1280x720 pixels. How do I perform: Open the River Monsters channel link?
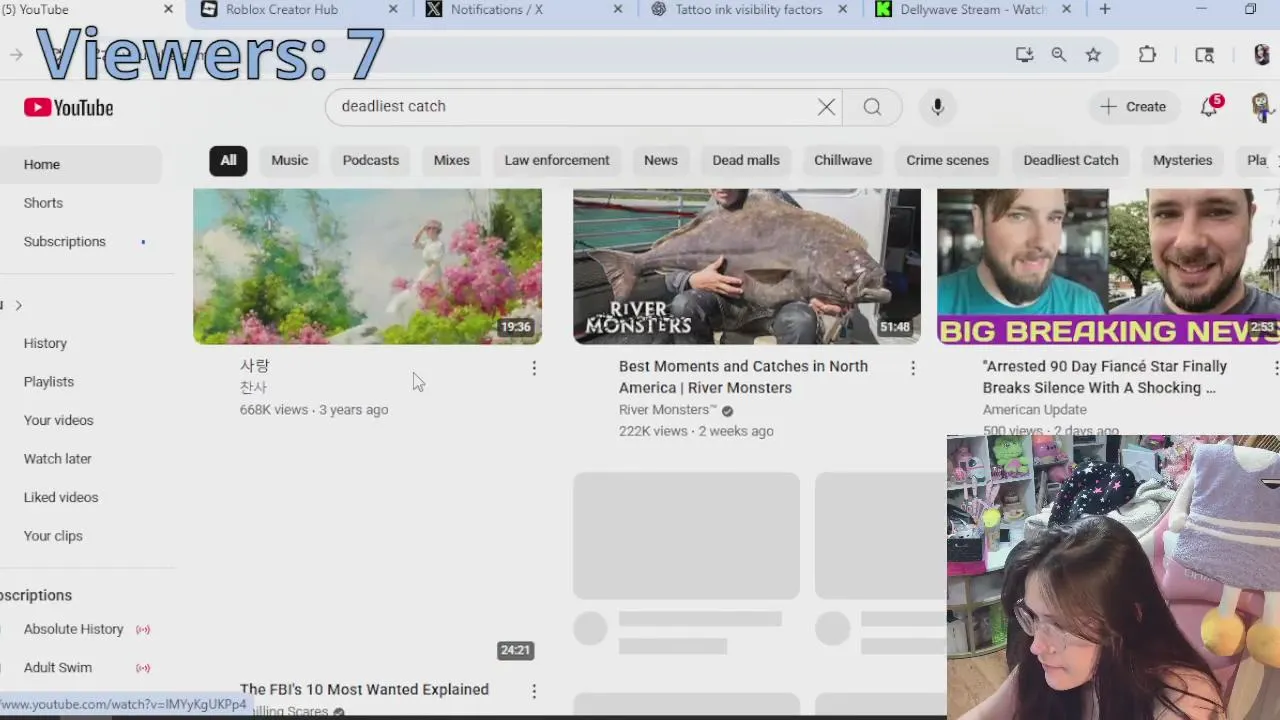point(668,410)
